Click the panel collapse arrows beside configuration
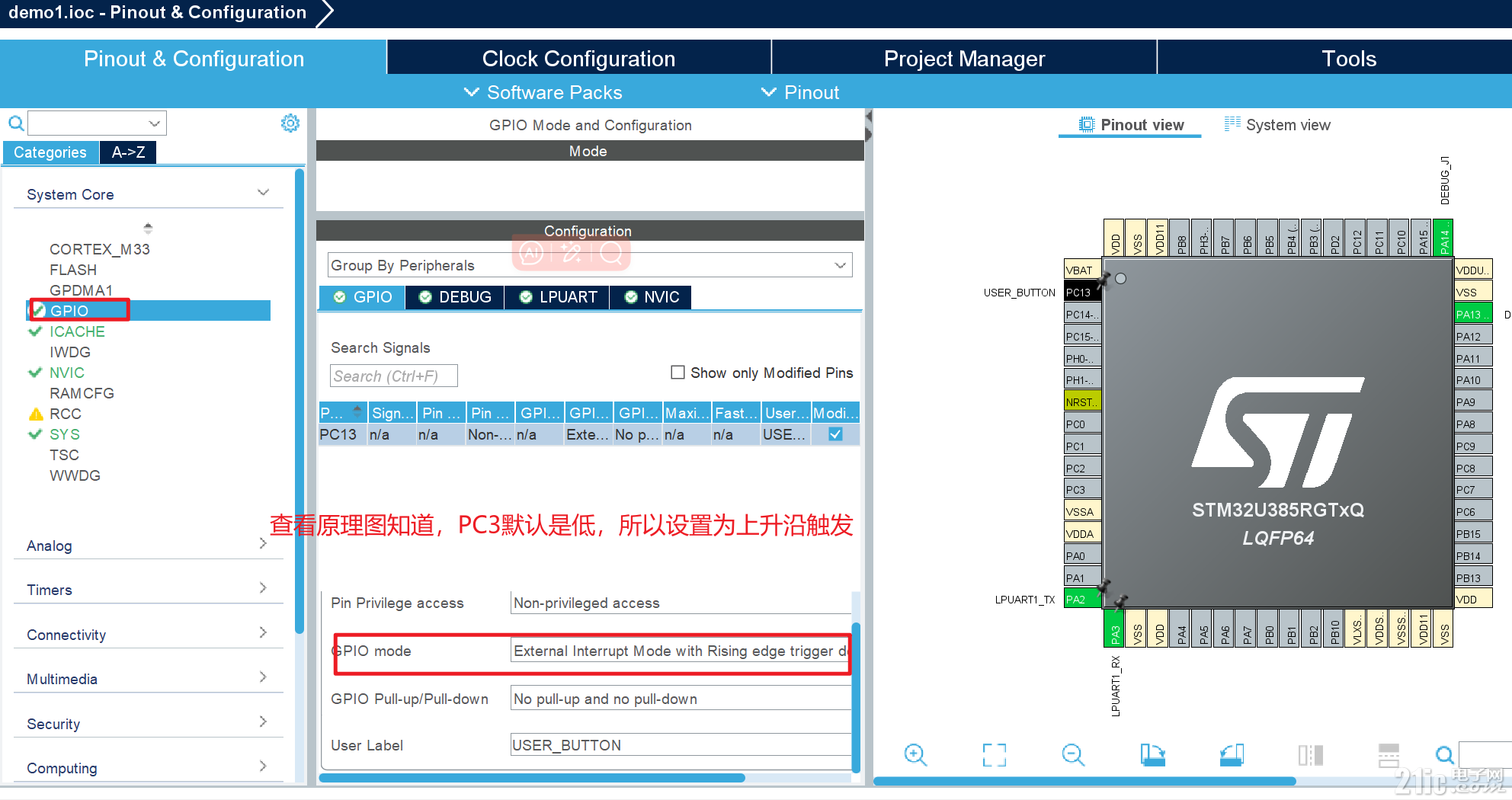Viewport: 1512px width, 800px height. [868, 126]
